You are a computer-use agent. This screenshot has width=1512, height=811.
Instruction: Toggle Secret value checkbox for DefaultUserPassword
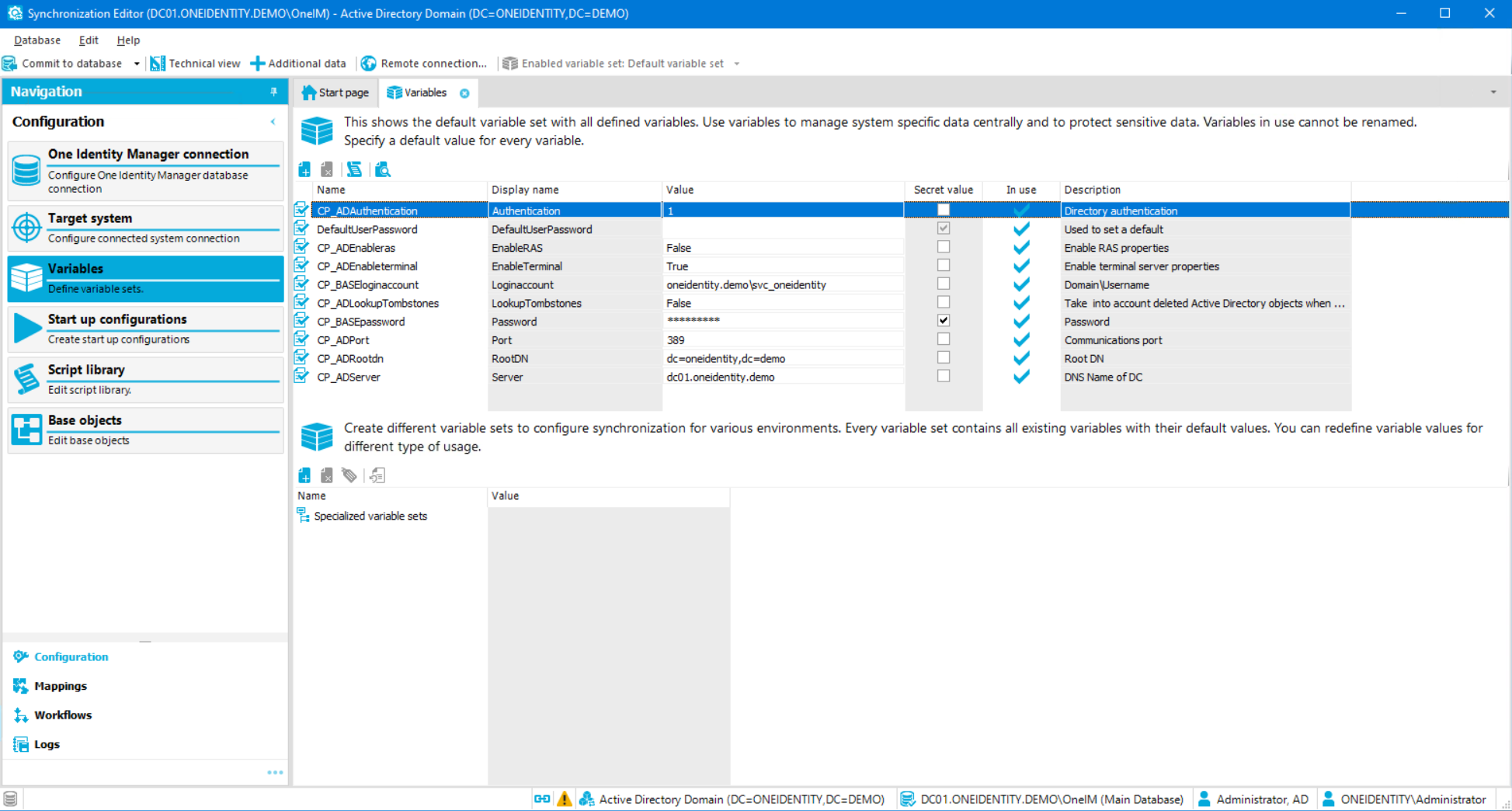point(944,228)
